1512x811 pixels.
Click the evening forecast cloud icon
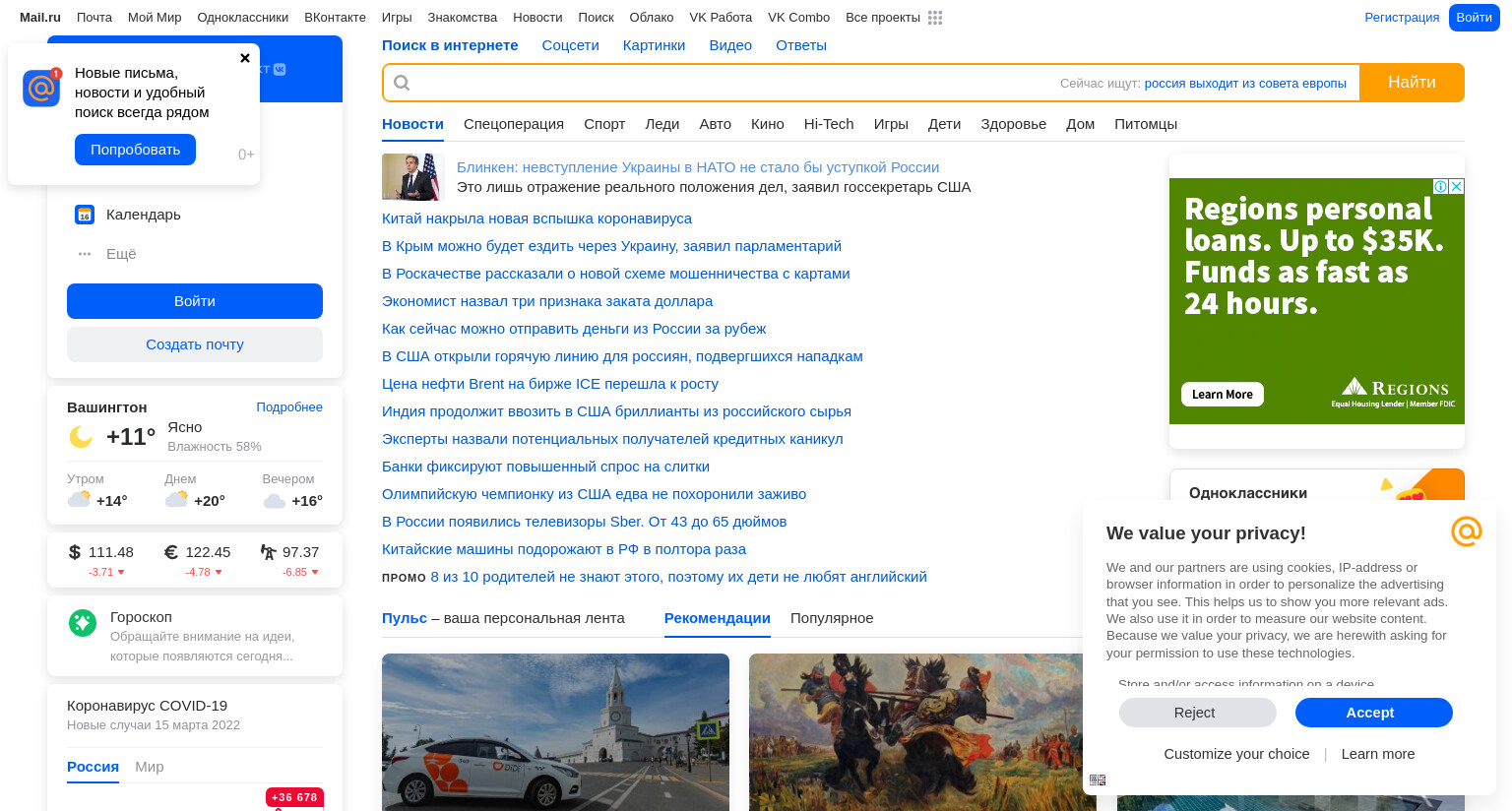pyautogui.click(x=275, y=501)
